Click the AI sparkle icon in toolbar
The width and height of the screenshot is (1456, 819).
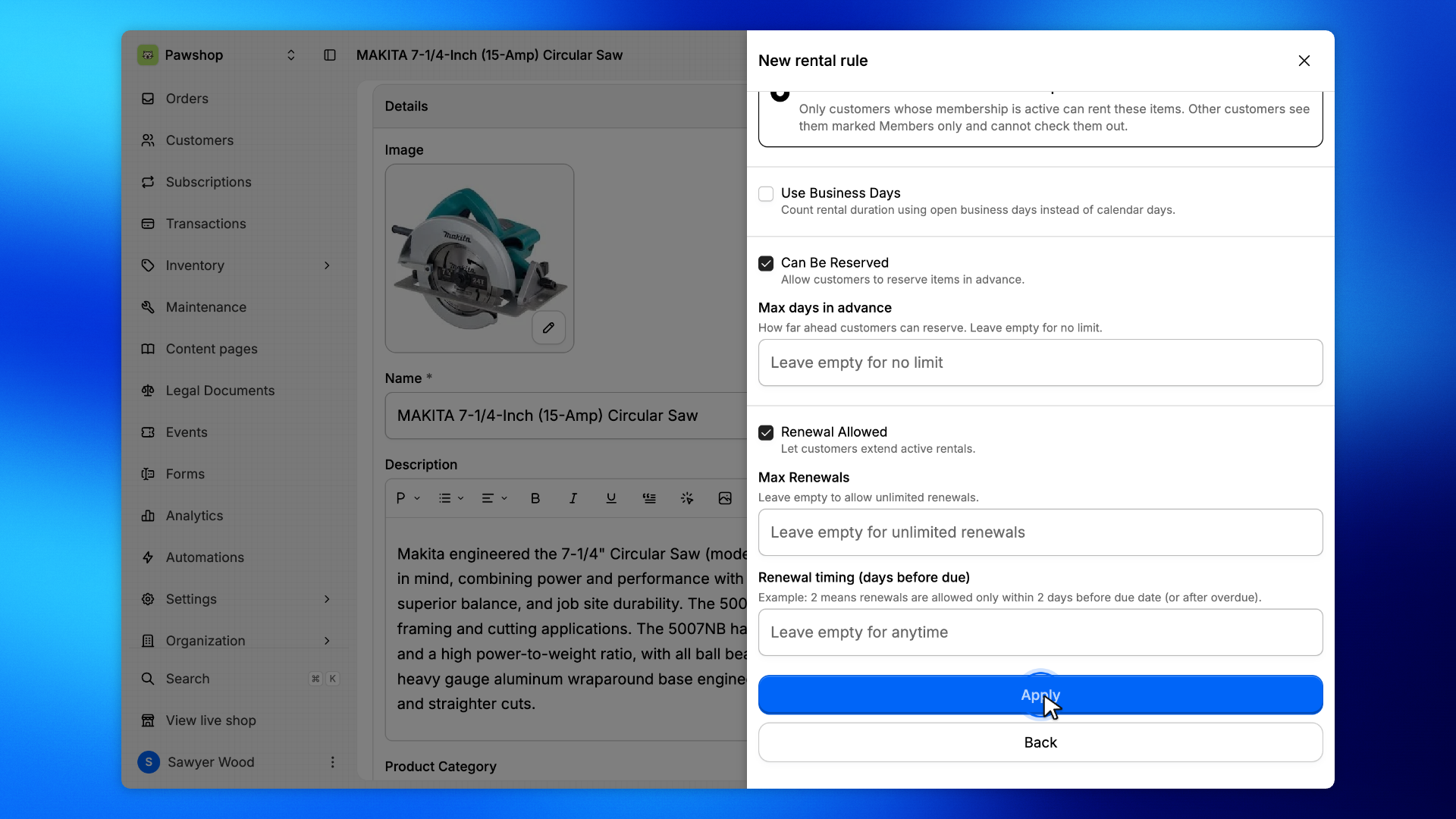click(x=687, y=498)
